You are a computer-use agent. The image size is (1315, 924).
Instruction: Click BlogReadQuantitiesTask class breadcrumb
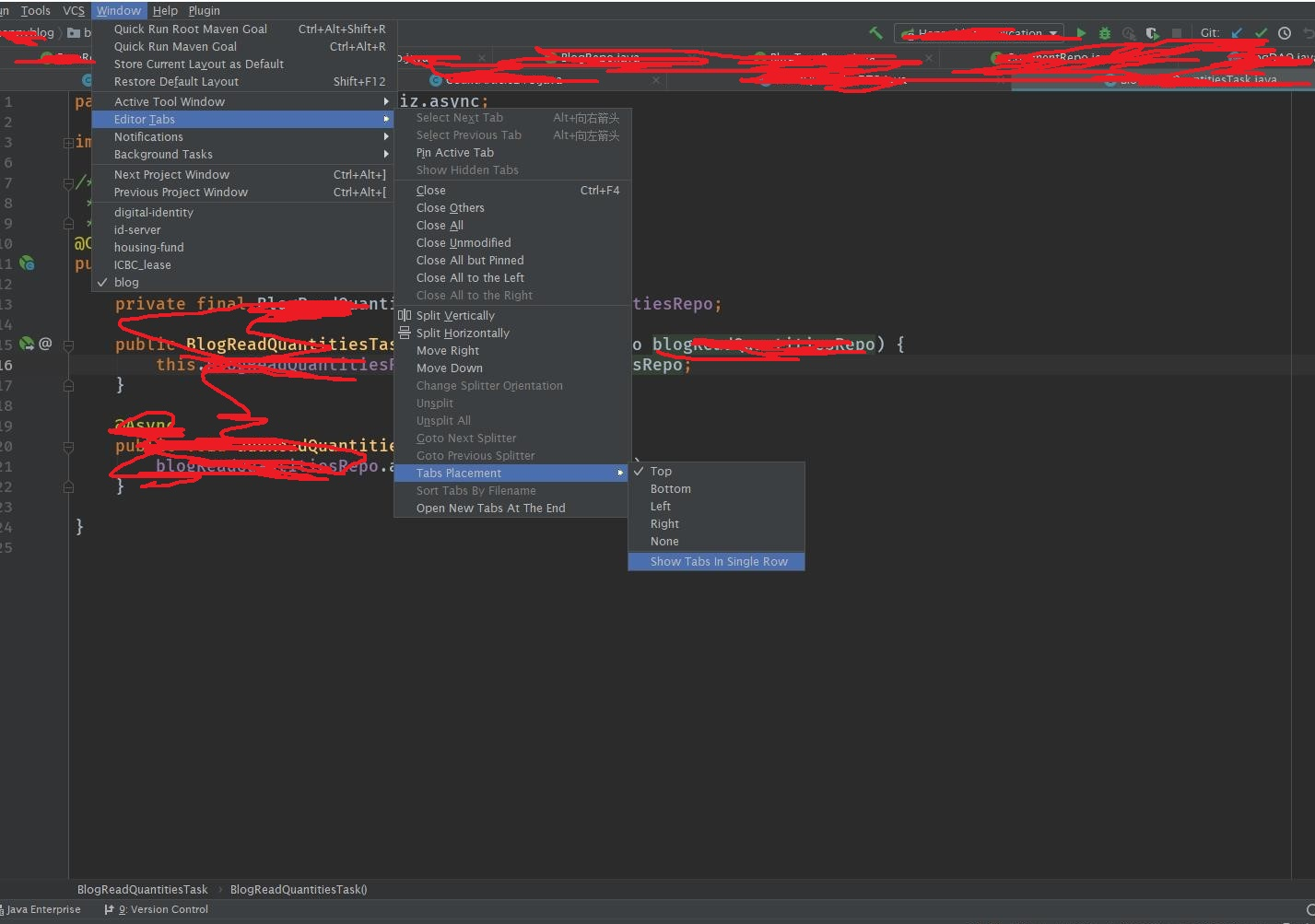(x=143, y=889)
